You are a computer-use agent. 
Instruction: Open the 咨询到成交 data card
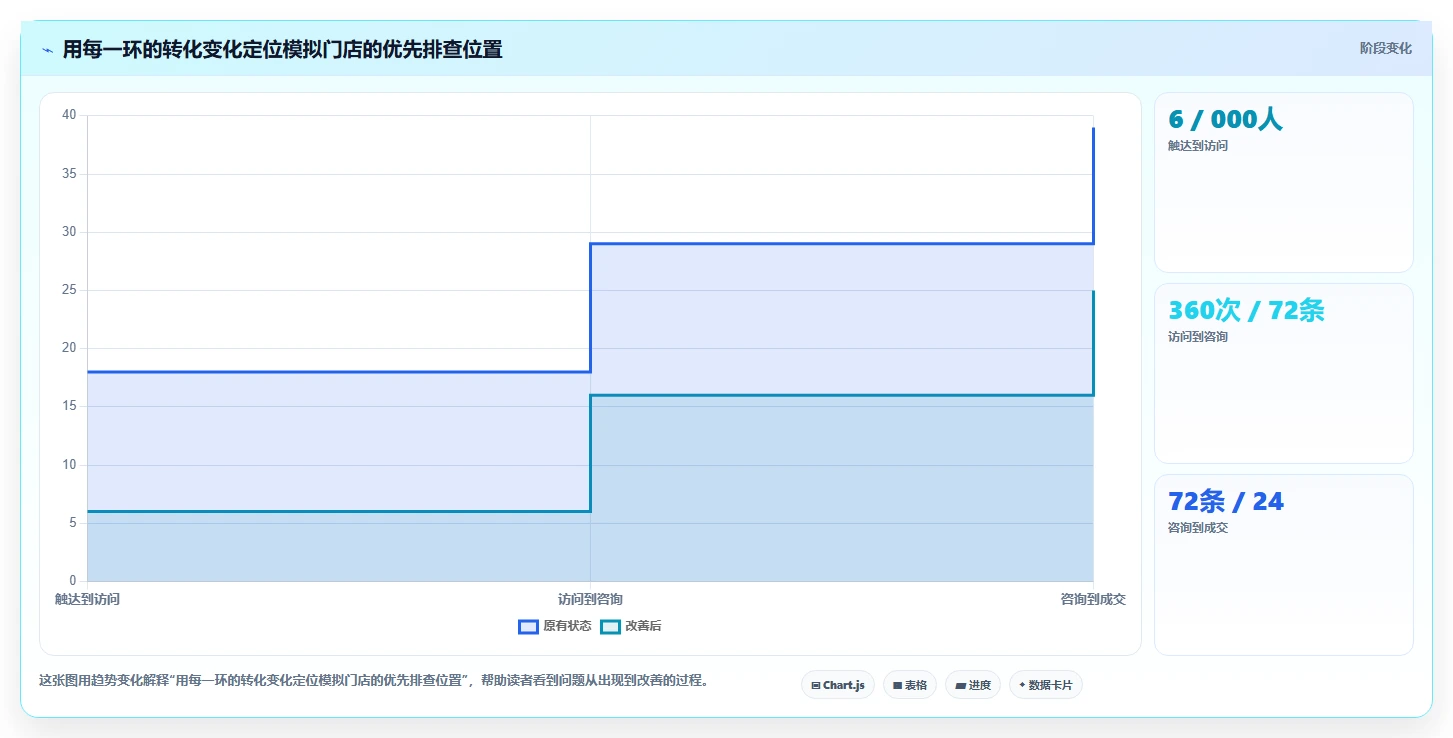coord(1284,565)
